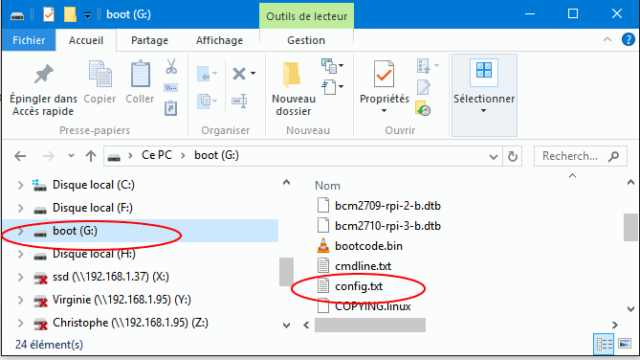The width and height of the screenshot is (640, 360).
Task: Click the scissors Couper icon
Action: (x=171, y=66)
